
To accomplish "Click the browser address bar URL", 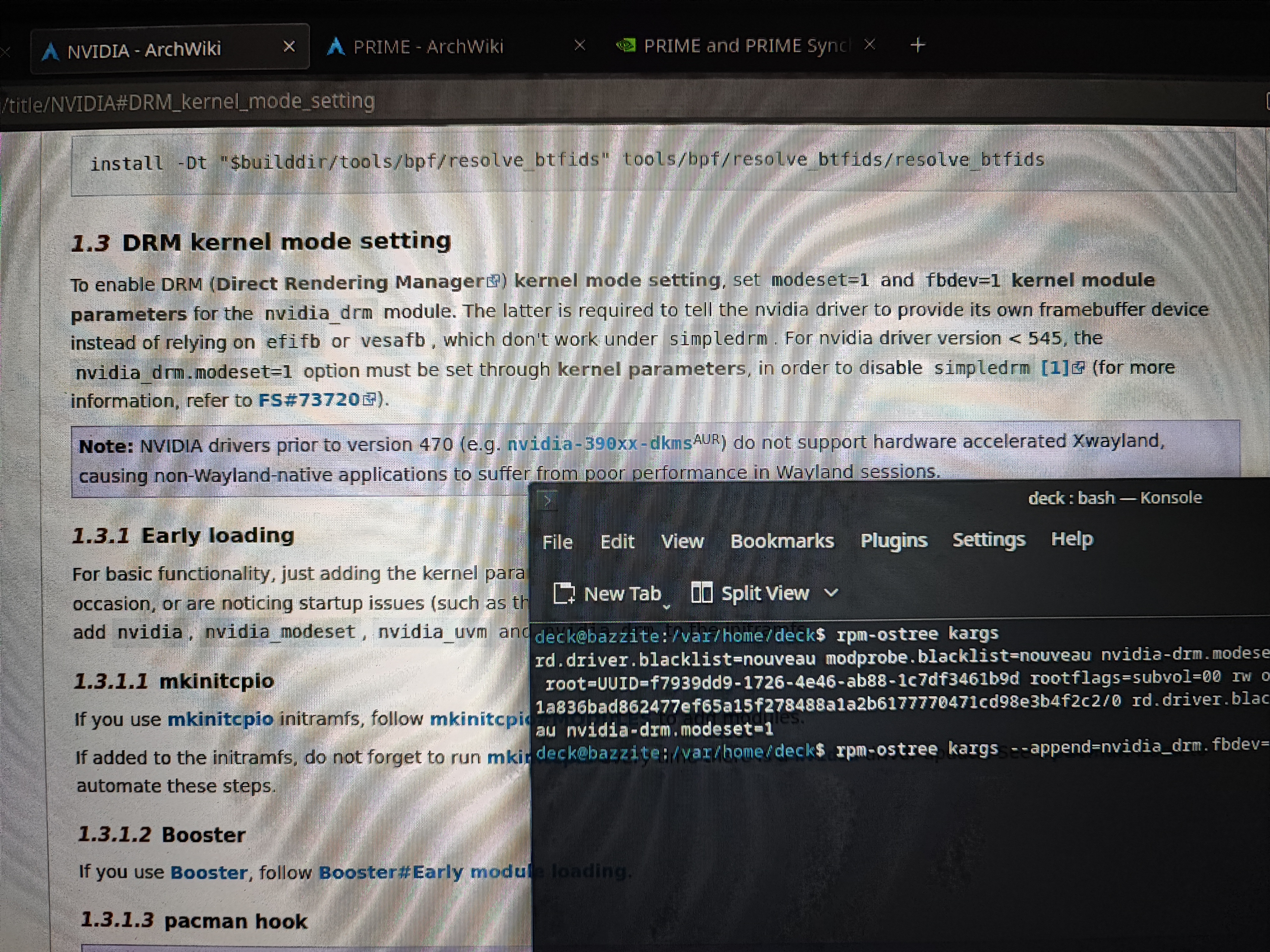I will [190, 102].
